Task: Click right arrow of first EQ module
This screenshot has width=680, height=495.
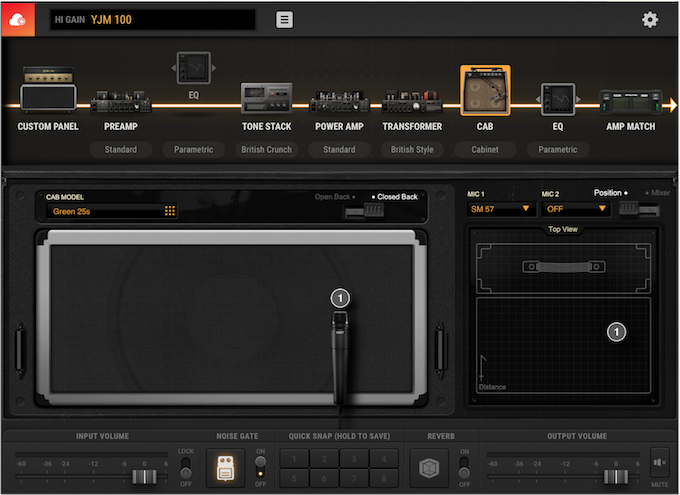Action: 214,68
